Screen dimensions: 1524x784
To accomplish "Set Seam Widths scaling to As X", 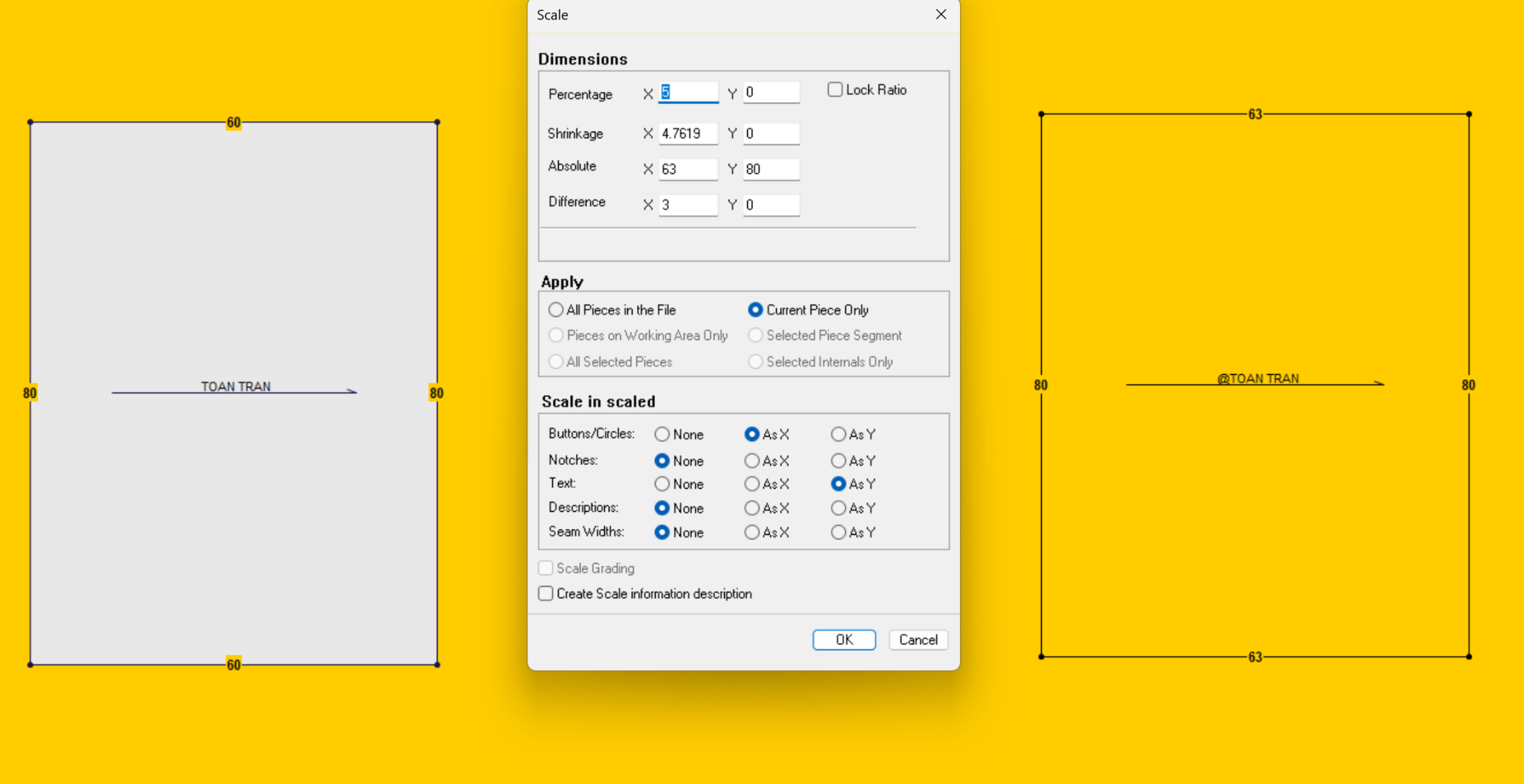I will click(x=752, y=533).
